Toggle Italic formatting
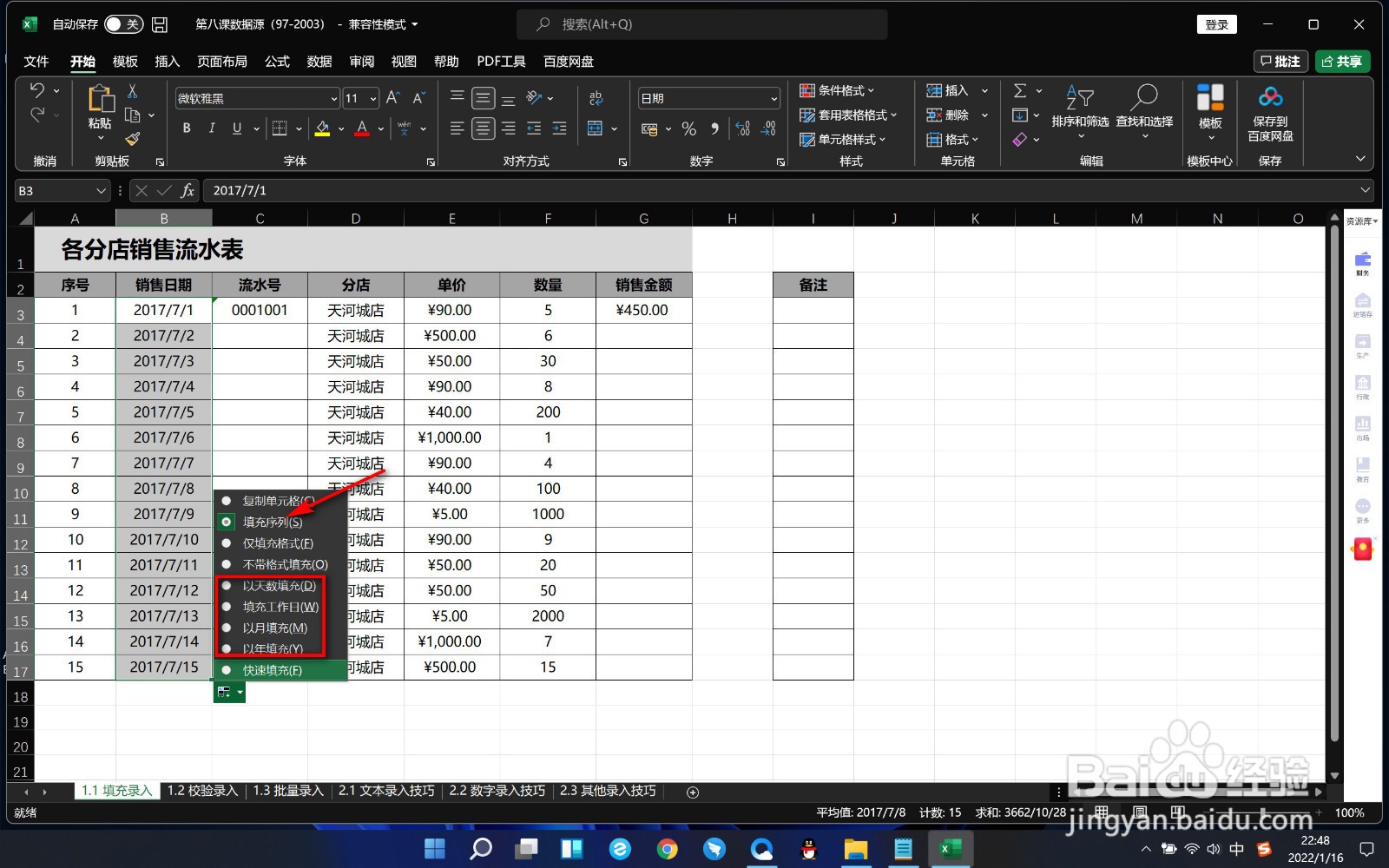The width and height of the screenshot is (1389, 868). click(x=211, y=128)
